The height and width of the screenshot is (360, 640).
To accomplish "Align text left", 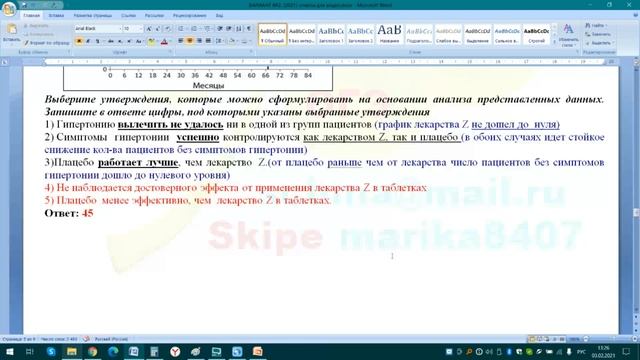I will tap(181, 41).
